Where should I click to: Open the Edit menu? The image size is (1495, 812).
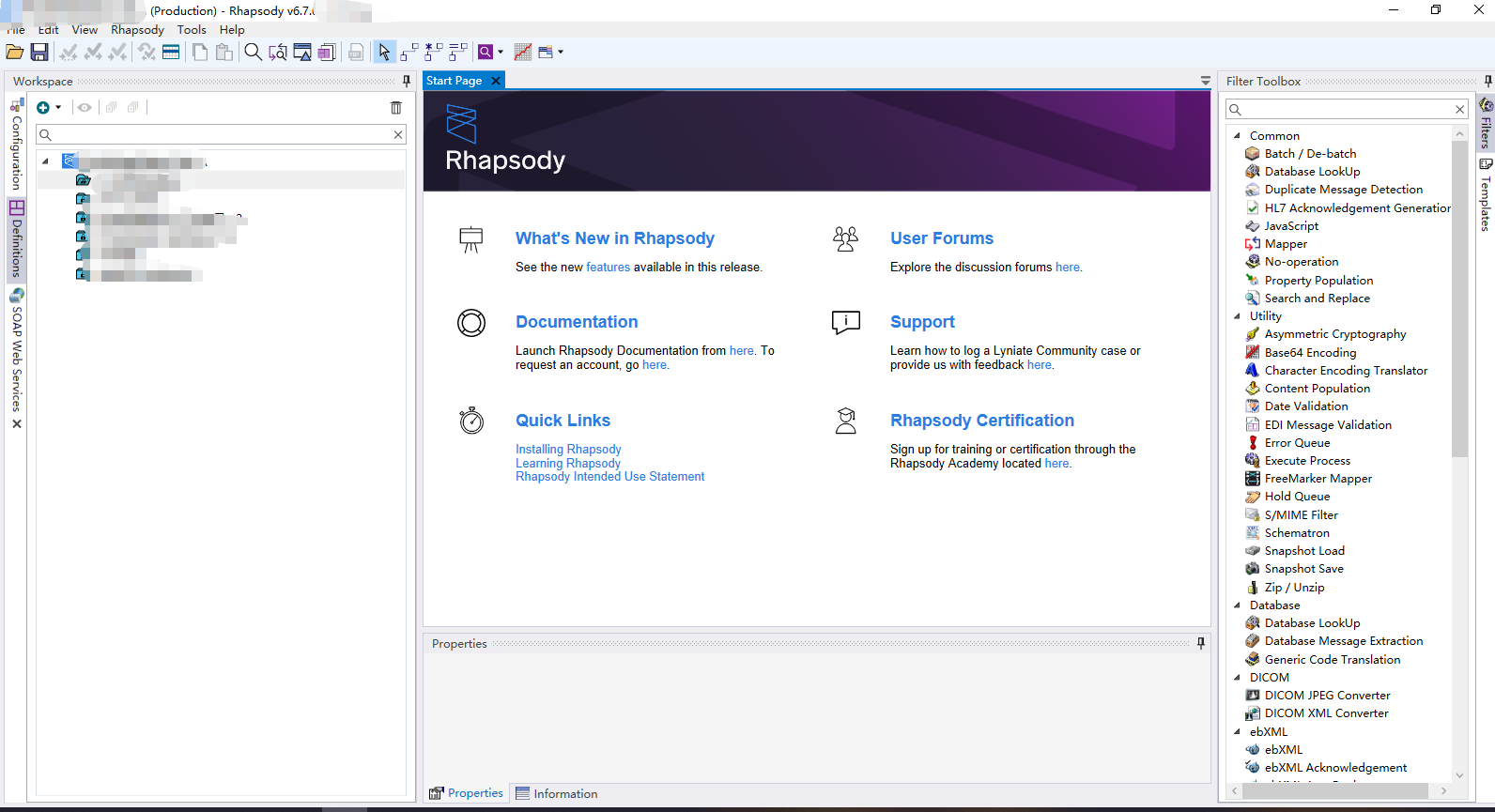(48, 30)
